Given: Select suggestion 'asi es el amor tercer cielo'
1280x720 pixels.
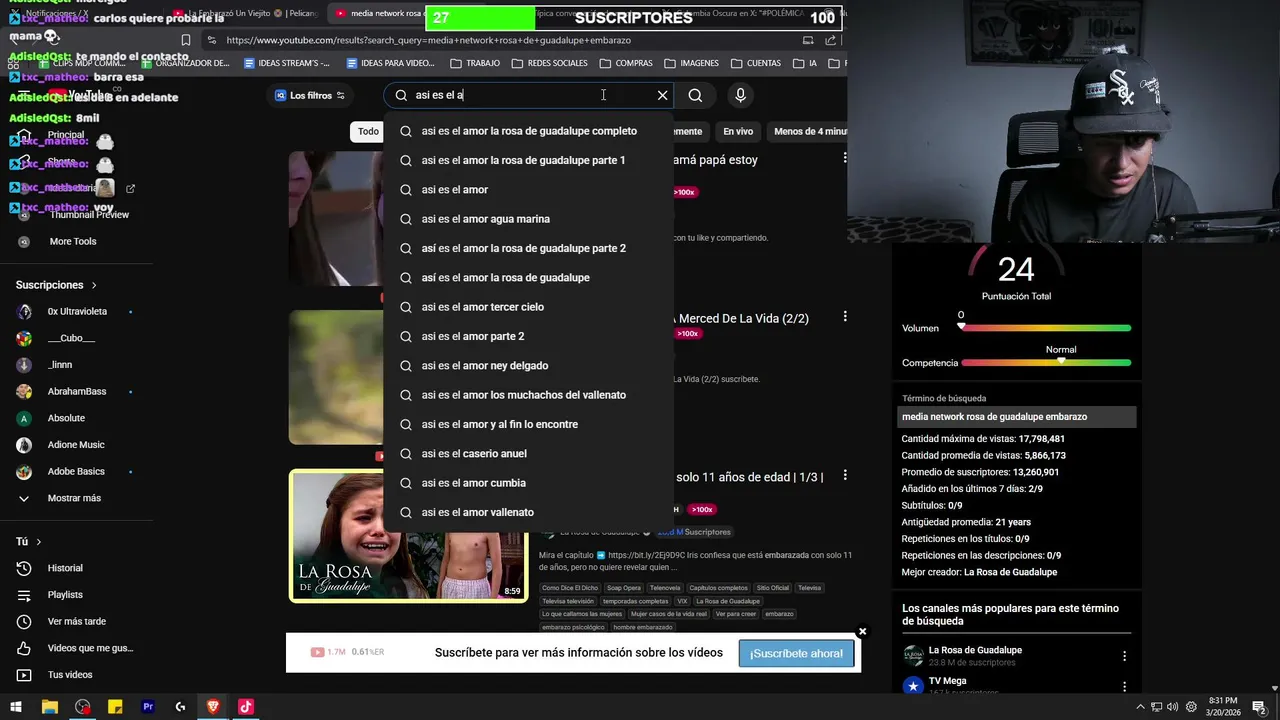Looking at the screenshot, I should point(528,307).
